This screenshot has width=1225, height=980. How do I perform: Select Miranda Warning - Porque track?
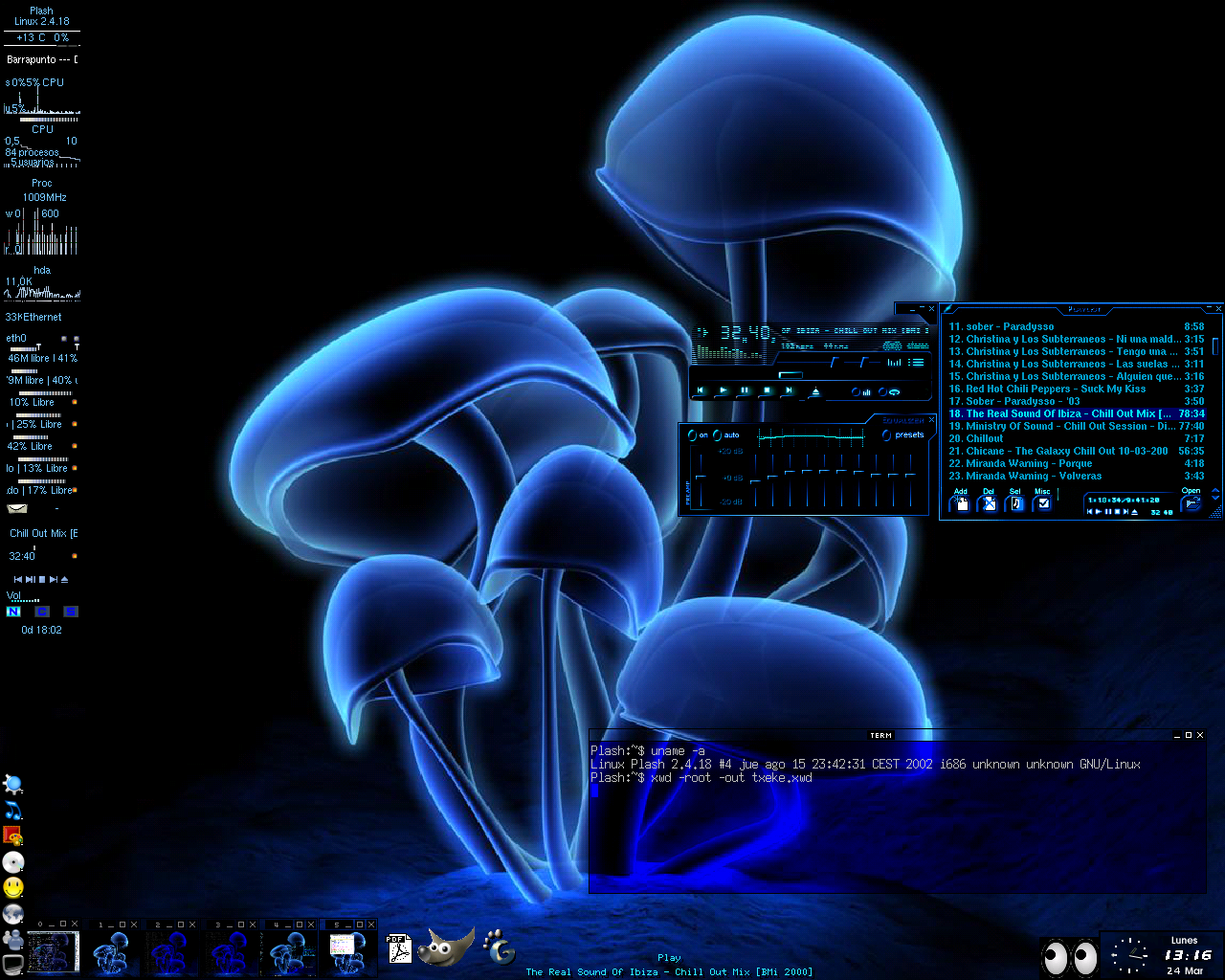tap(1077, 463)
